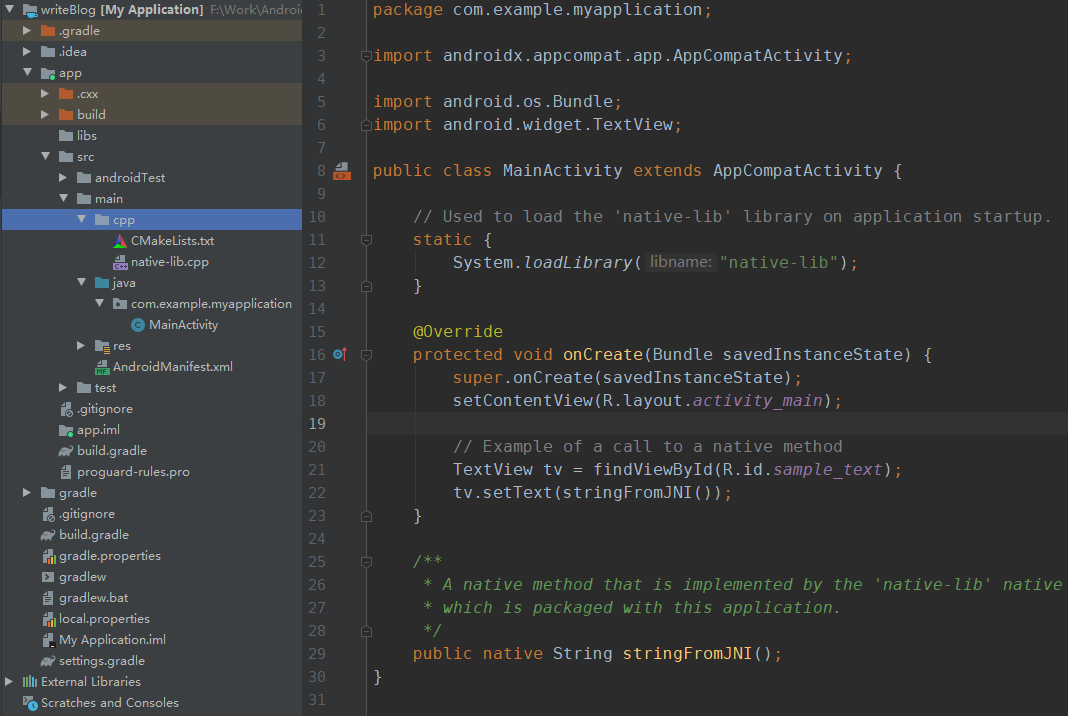1068x716 pixels.
Task: Expand the test folder
Action: (63, 388)
